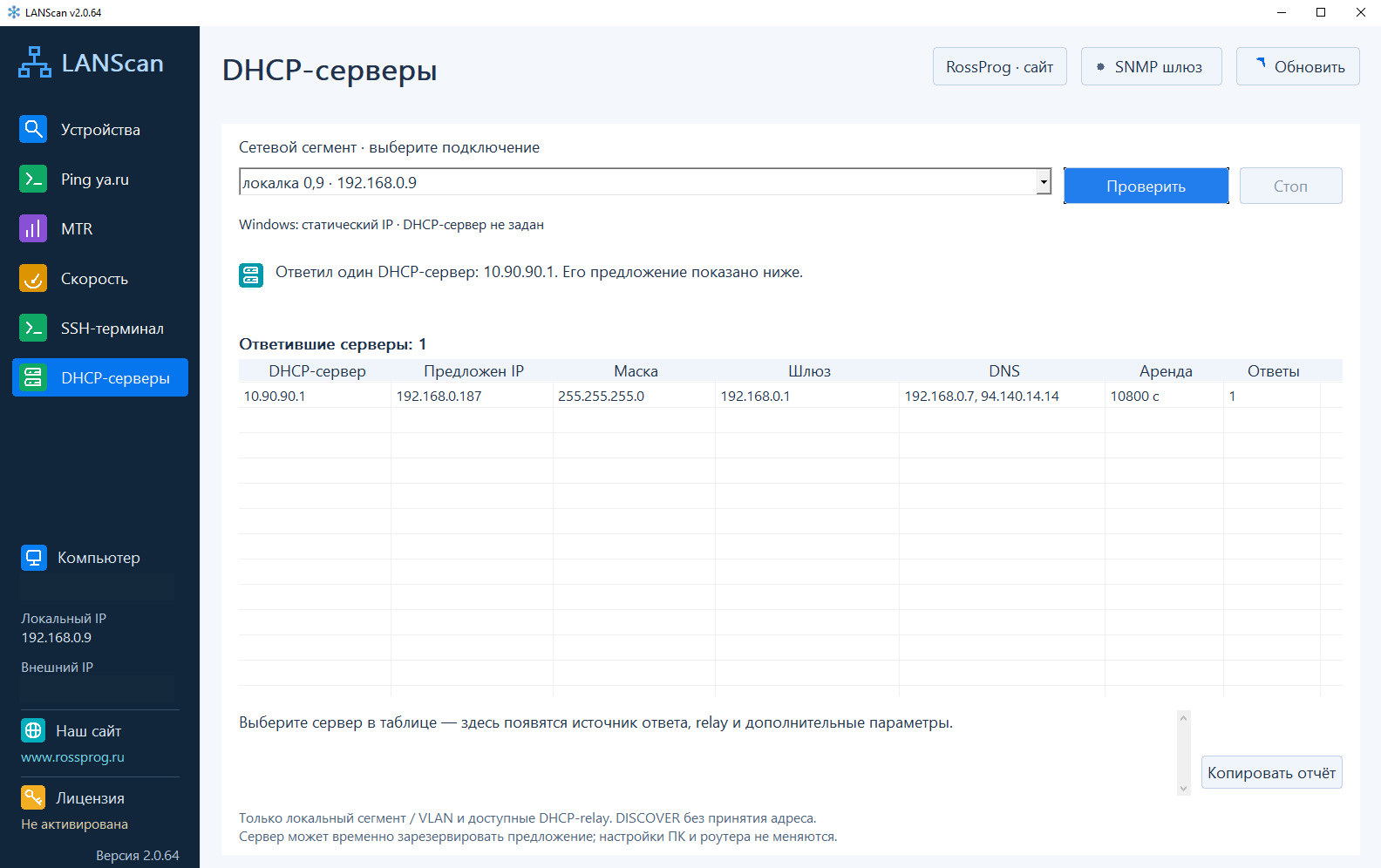Open the RossProg · сайт button
The height and width of the screenshot is (868, 1381).
point(1000,66)
